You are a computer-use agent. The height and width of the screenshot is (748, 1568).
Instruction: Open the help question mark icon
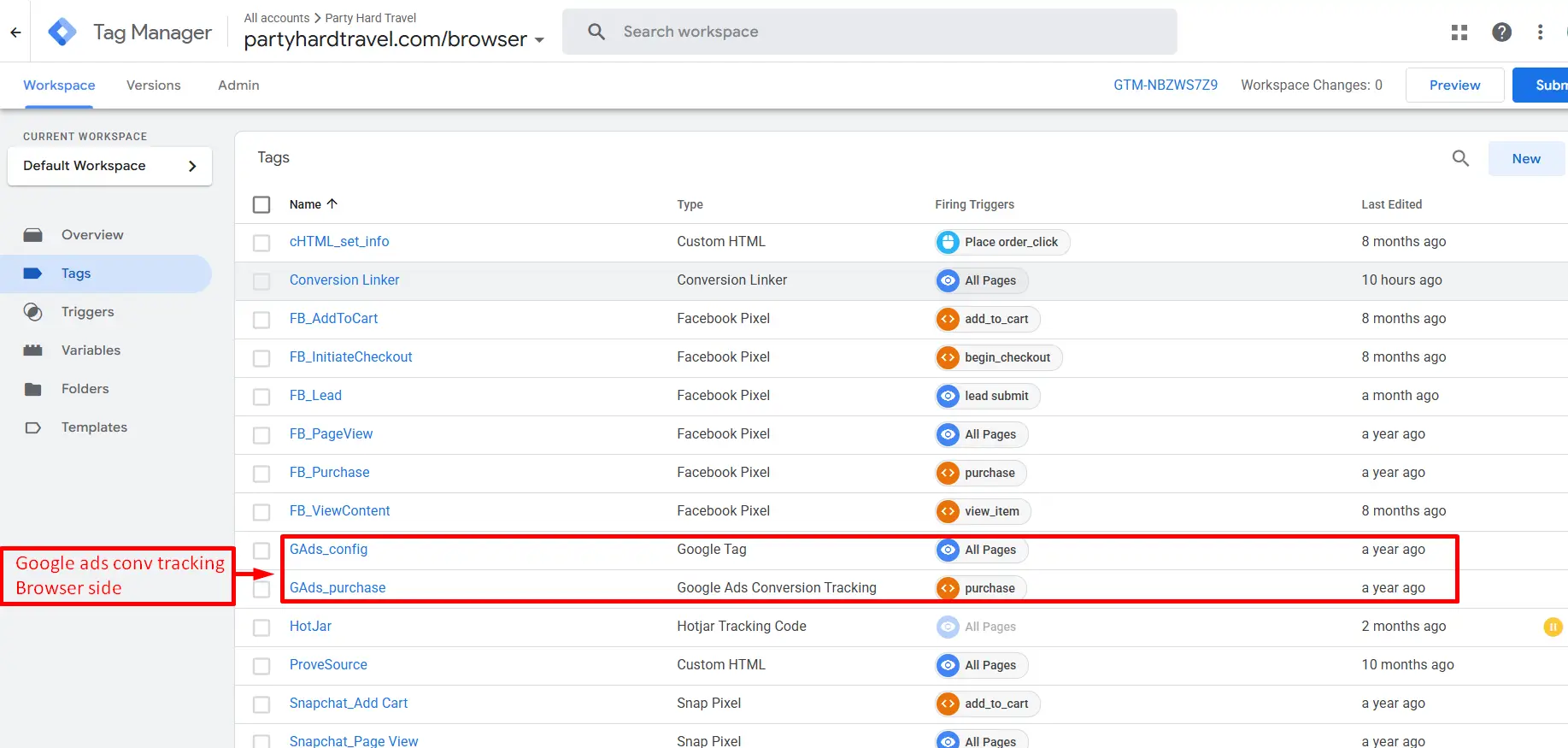[1501, 32]
